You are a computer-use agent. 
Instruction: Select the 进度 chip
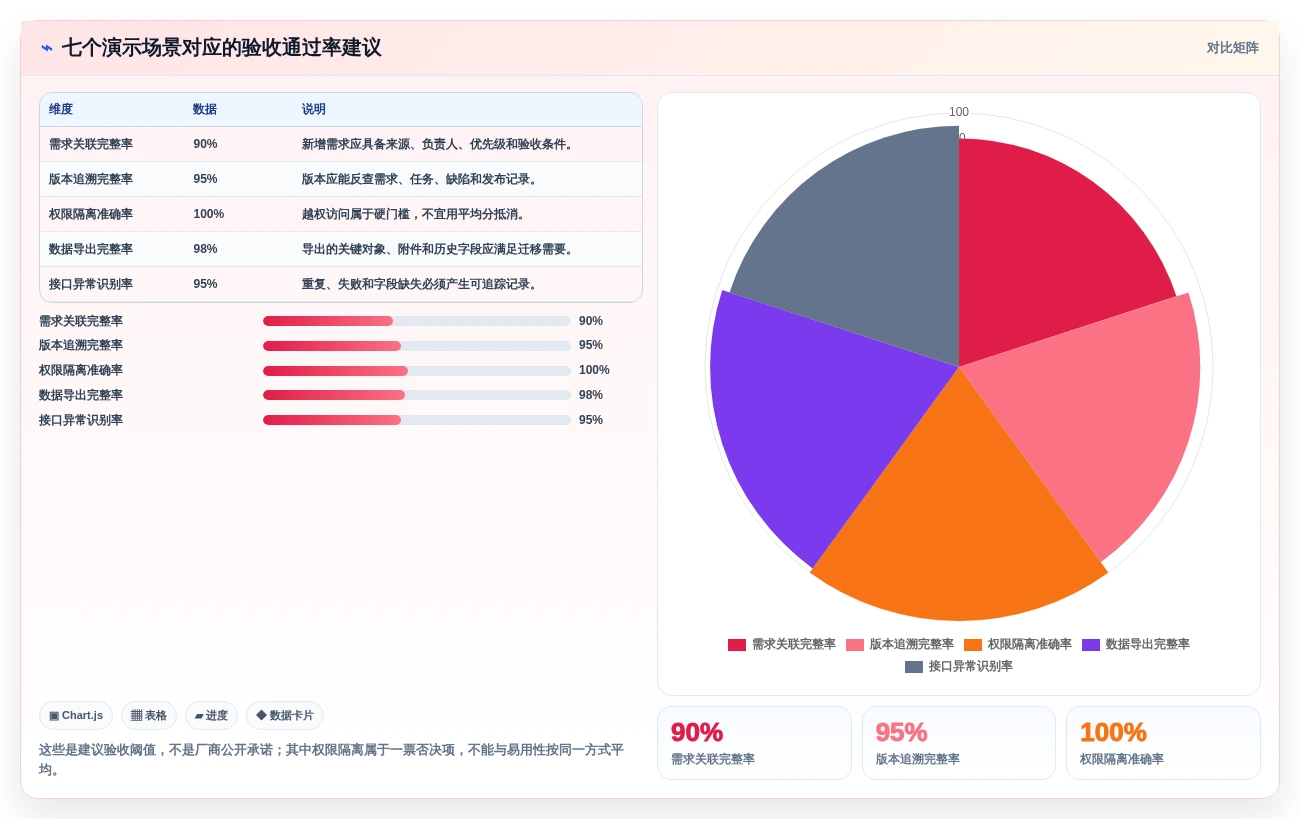pos(211,715)
